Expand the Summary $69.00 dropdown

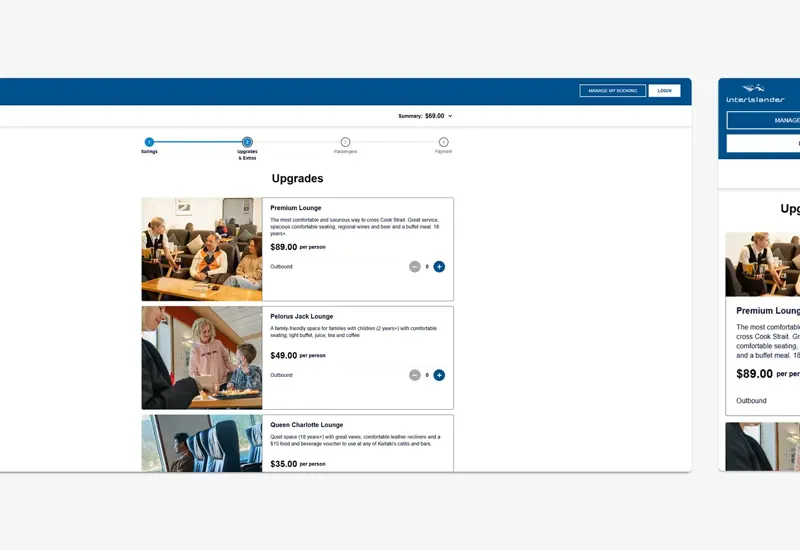(425, 116)
